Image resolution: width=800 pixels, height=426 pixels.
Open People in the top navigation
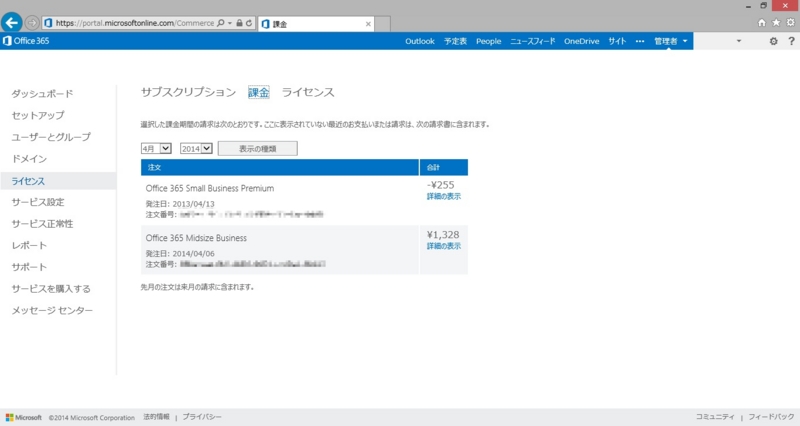click(x=488, y=41)
